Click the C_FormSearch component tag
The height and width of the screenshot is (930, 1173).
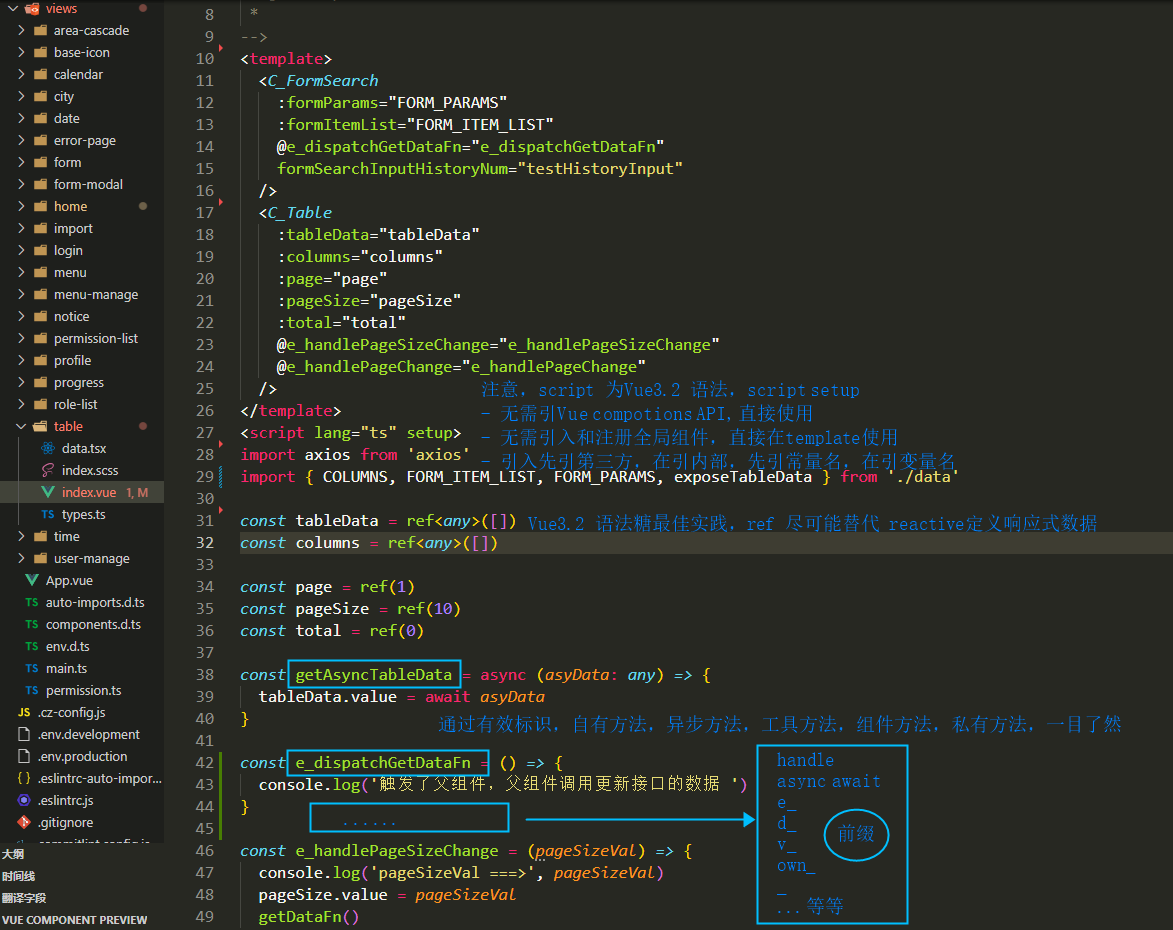coord(323,81)
